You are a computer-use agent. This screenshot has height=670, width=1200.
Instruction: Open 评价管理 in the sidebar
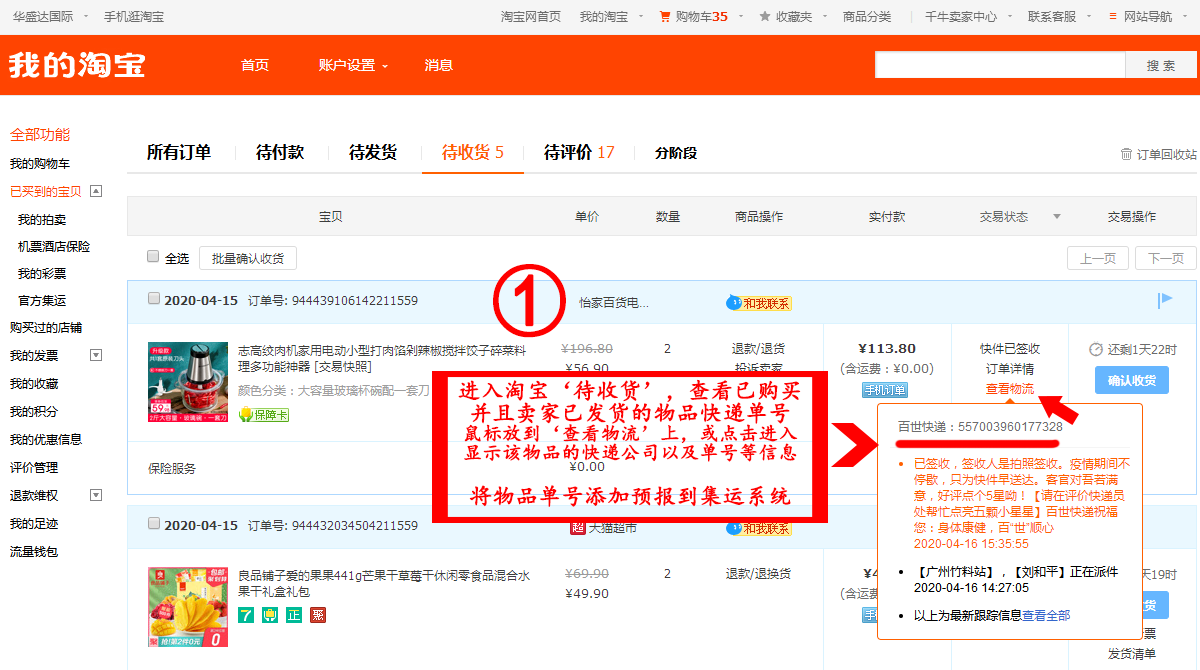pos(34,467)
